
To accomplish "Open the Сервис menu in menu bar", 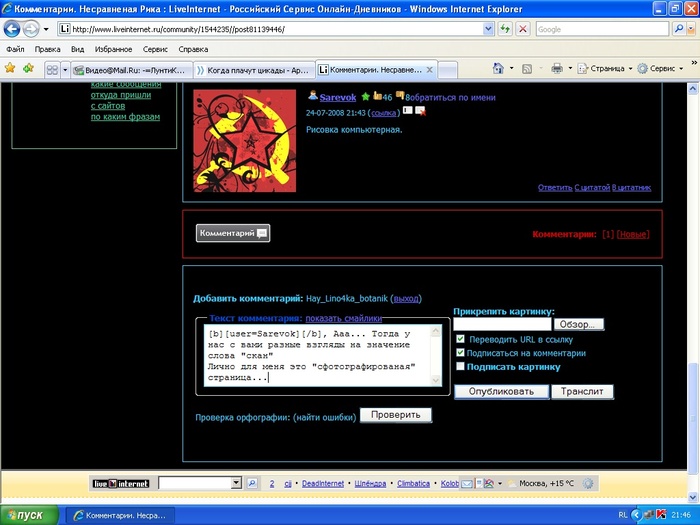I will (155, 49).
